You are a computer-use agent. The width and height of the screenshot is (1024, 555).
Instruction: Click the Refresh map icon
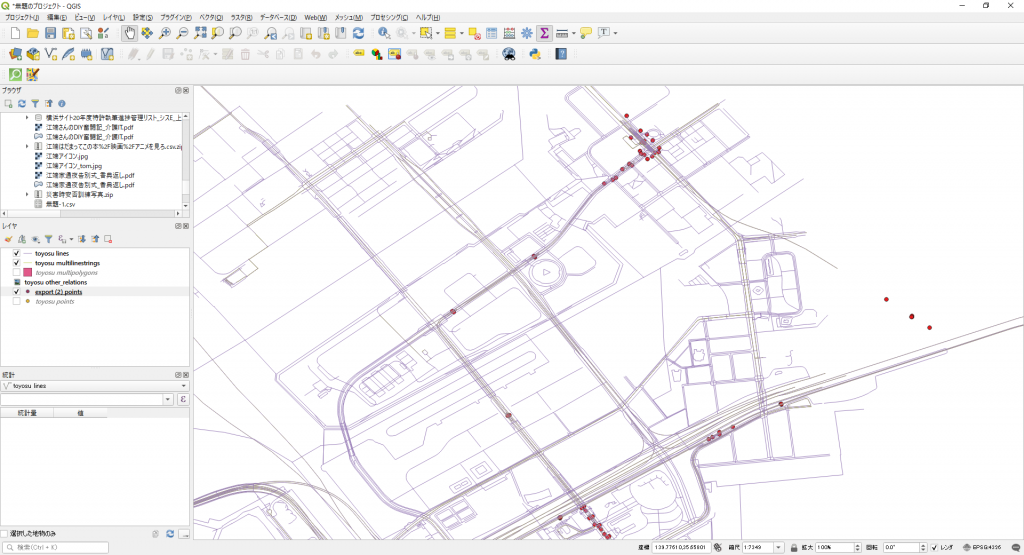point(357,33)
